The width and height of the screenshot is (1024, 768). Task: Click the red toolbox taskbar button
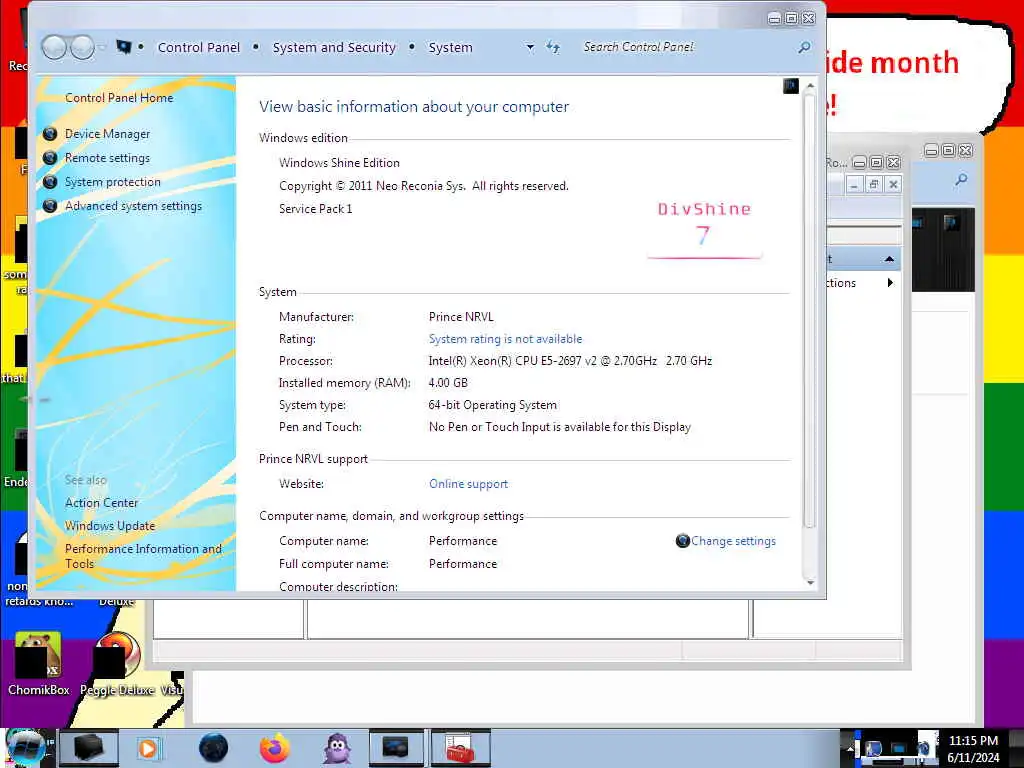459,748
